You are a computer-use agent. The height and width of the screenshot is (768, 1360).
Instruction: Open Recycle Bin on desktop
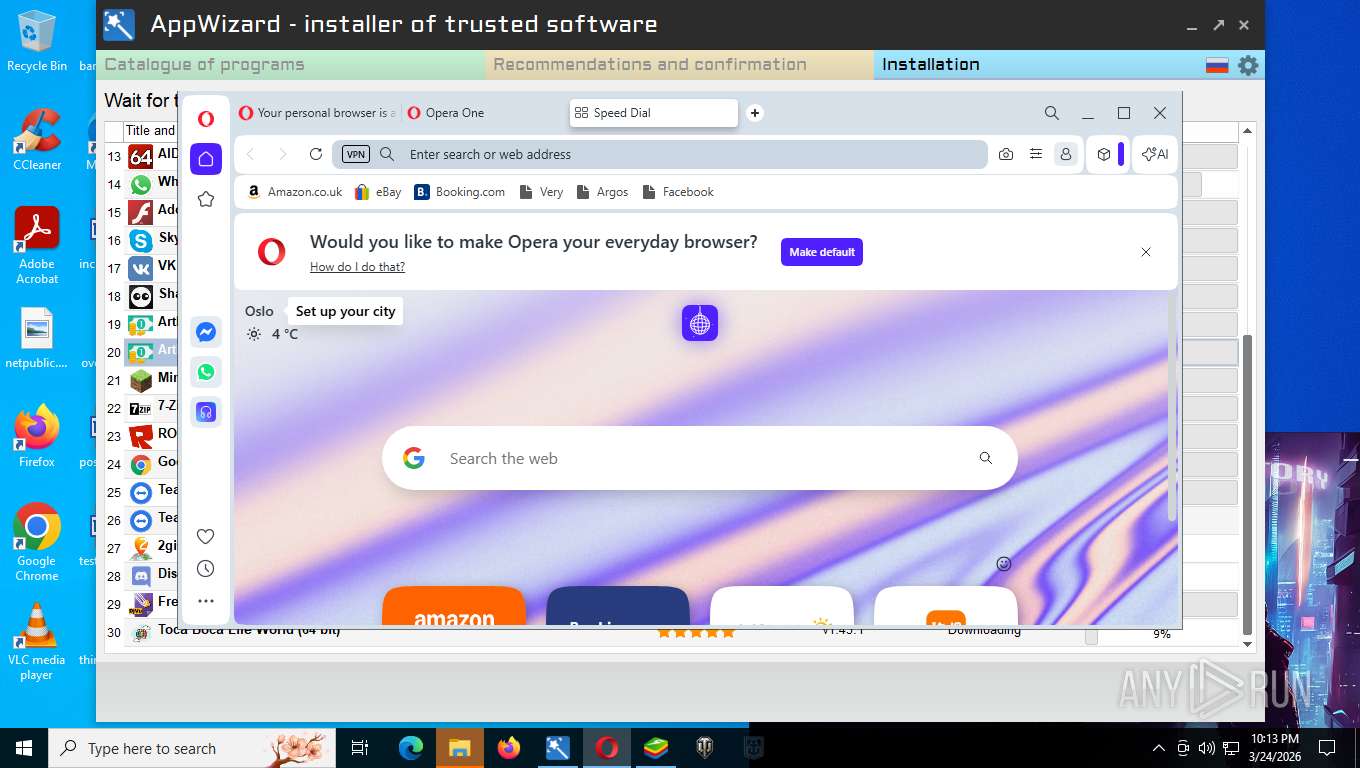(x=37, y=41)
